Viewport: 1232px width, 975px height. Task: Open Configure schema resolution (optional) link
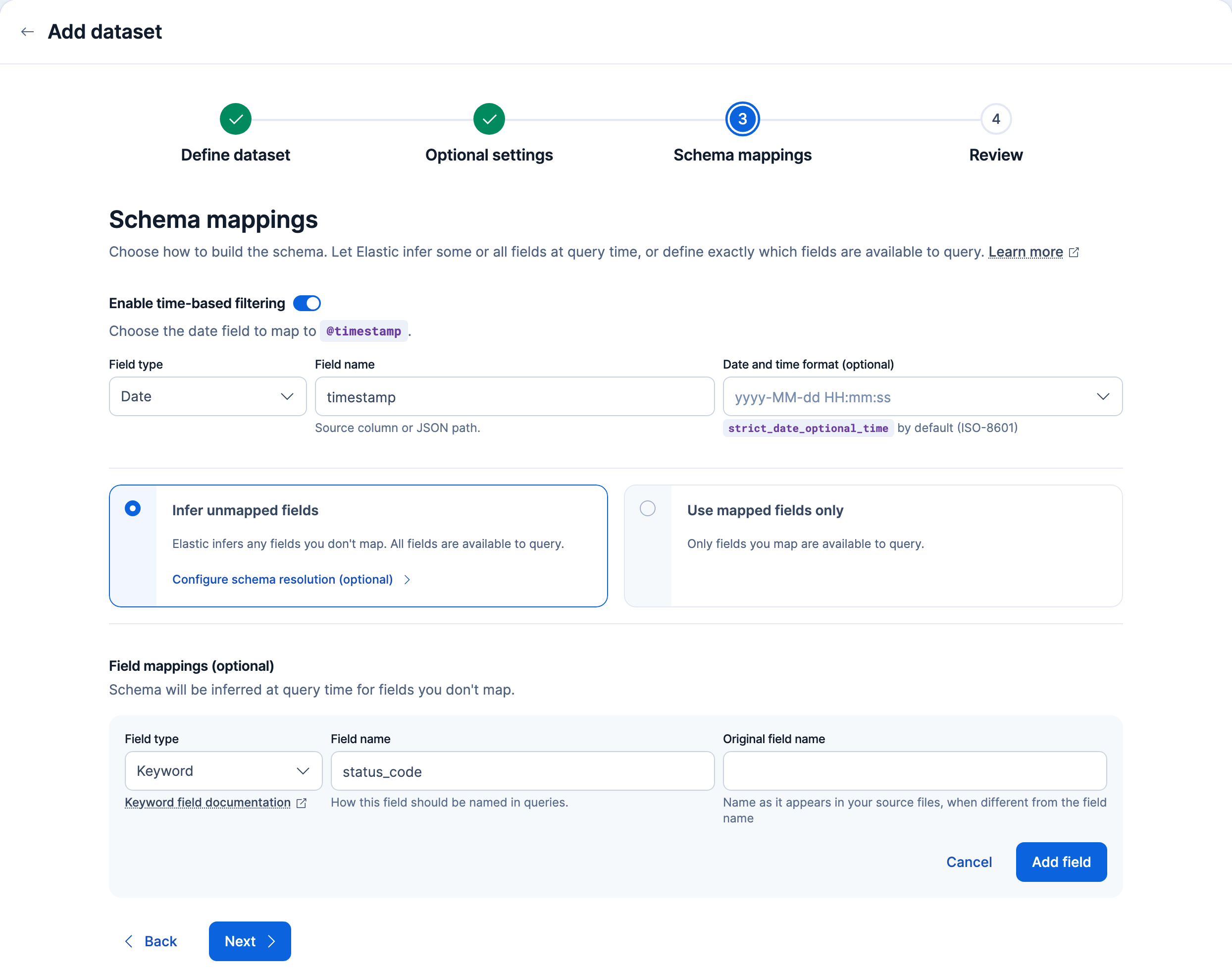pos(282,580)
